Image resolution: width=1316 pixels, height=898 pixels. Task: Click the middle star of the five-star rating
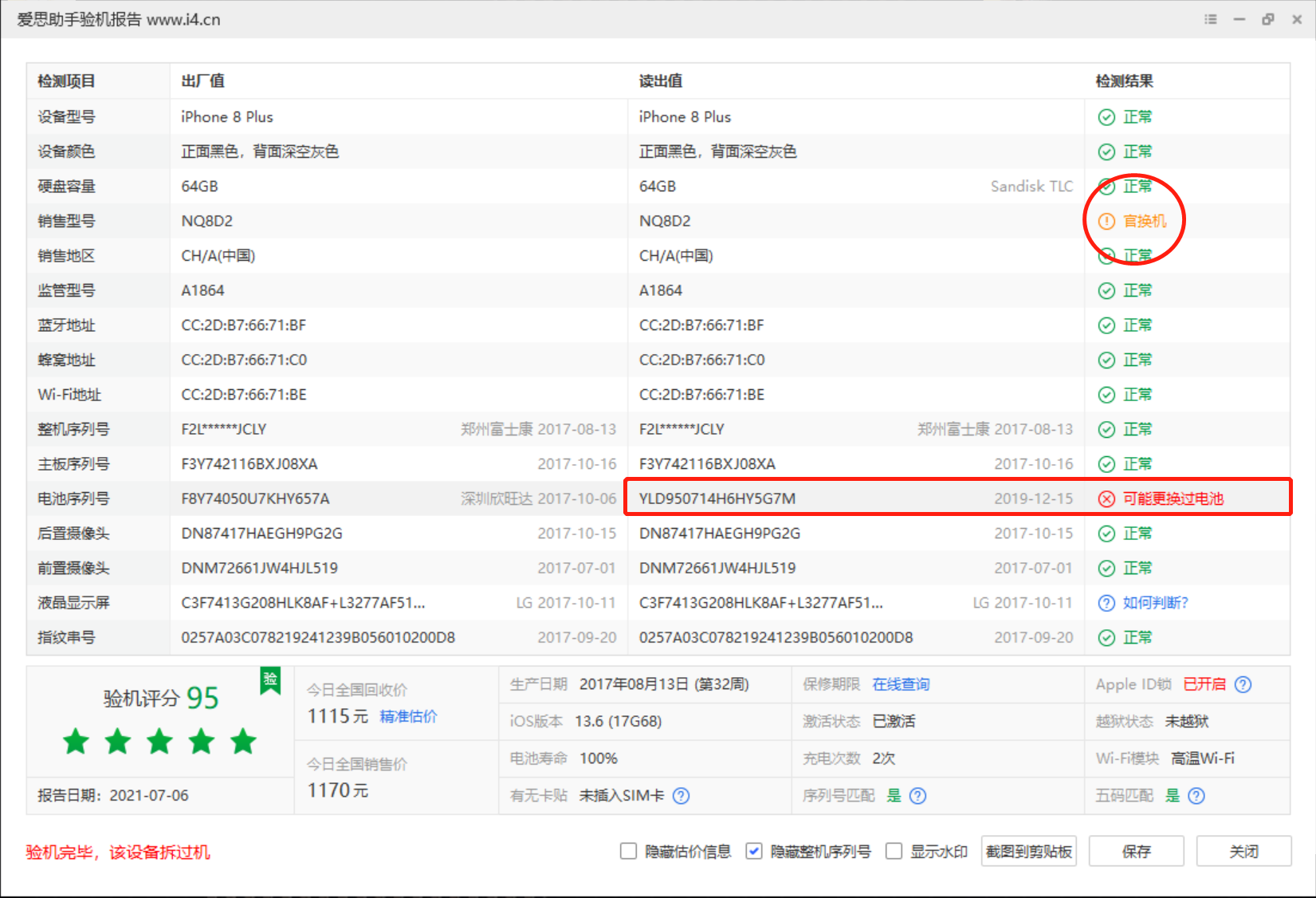(159, 742)
